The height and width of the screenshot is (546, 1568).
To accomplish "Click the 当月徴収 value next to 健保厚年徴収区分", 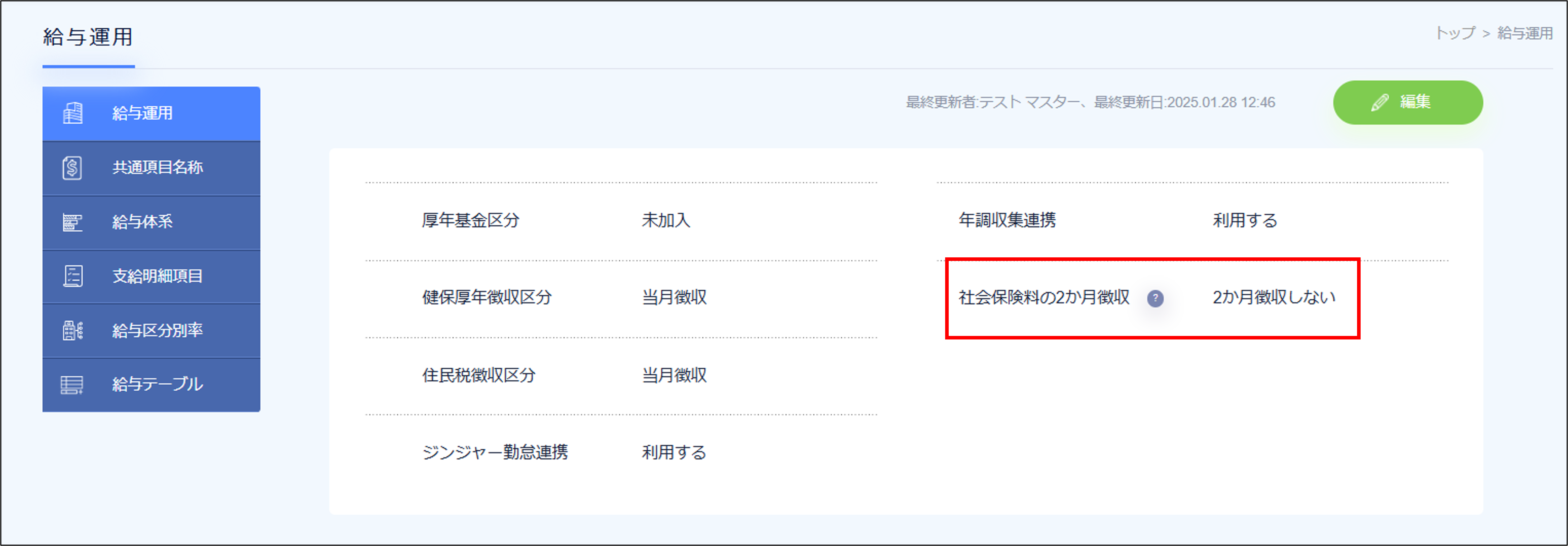I will (x=674, y=297).
